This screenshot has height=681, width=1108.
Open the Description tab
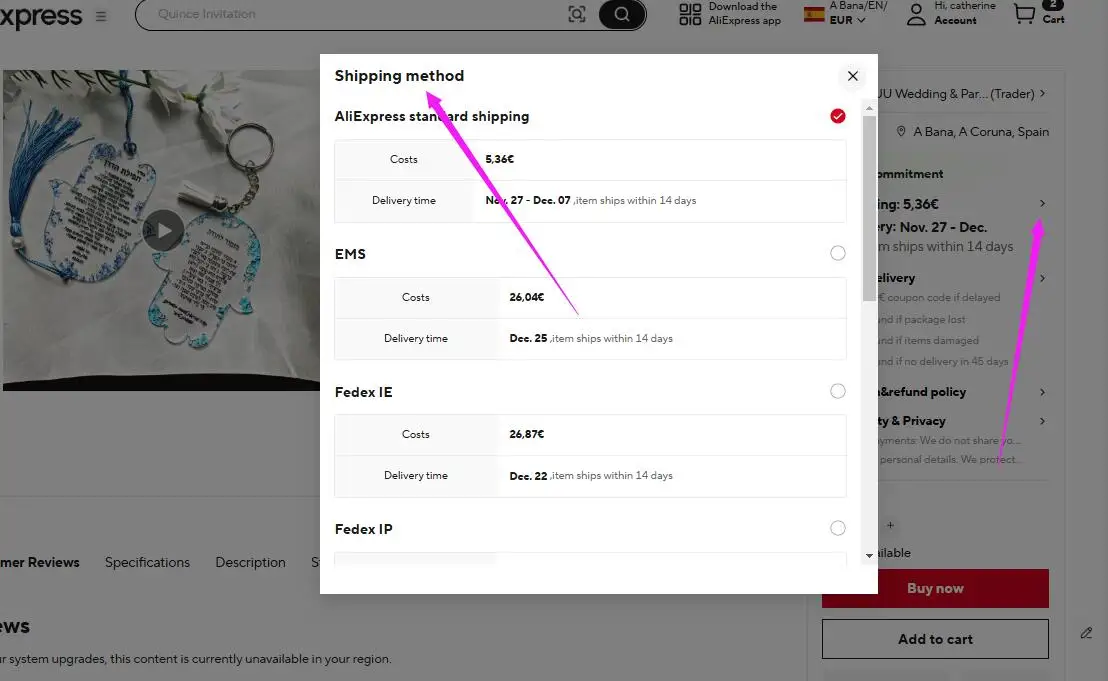tap(250, 562)
